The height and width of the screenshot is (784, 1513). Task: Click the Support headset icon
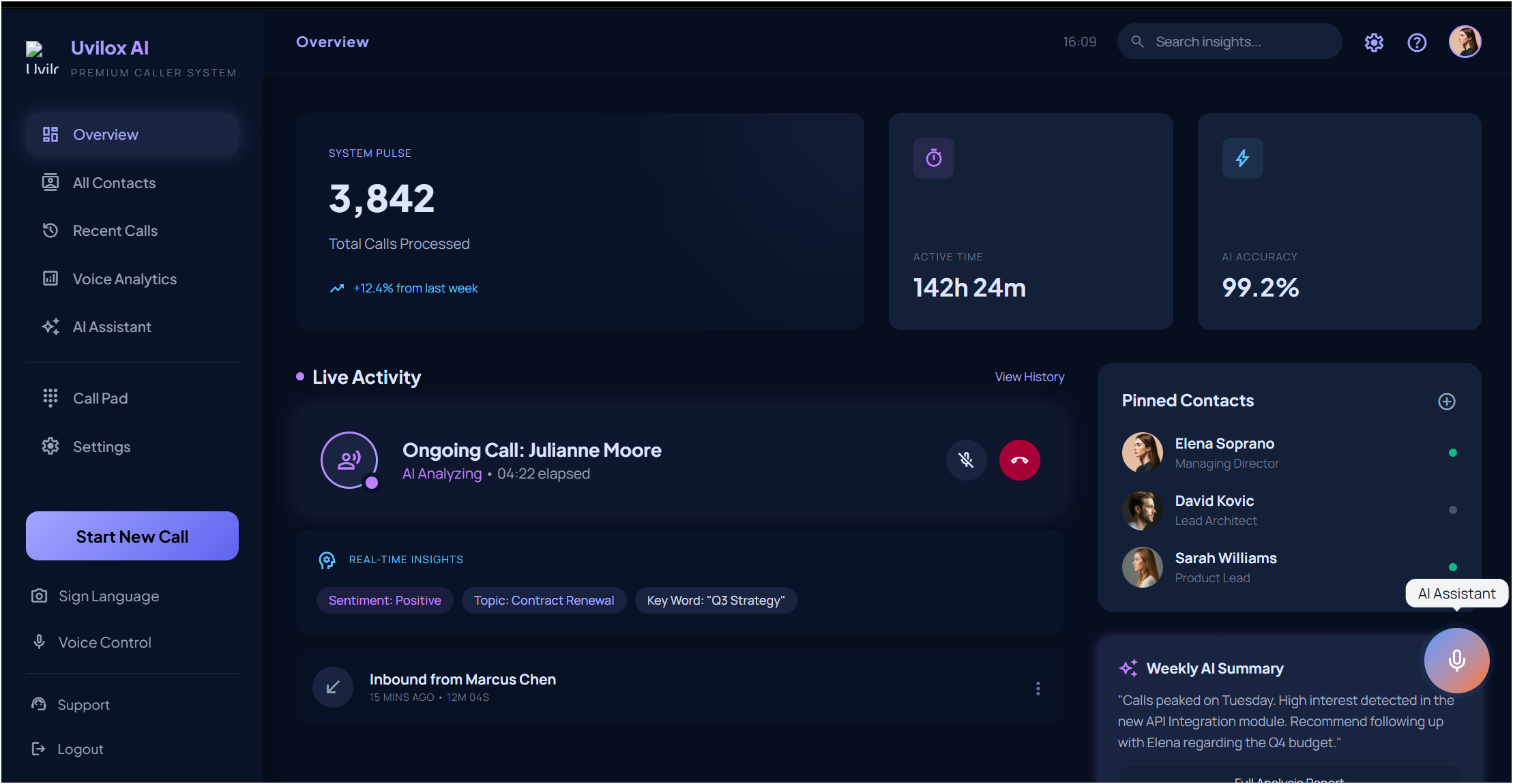click(39, 704)
